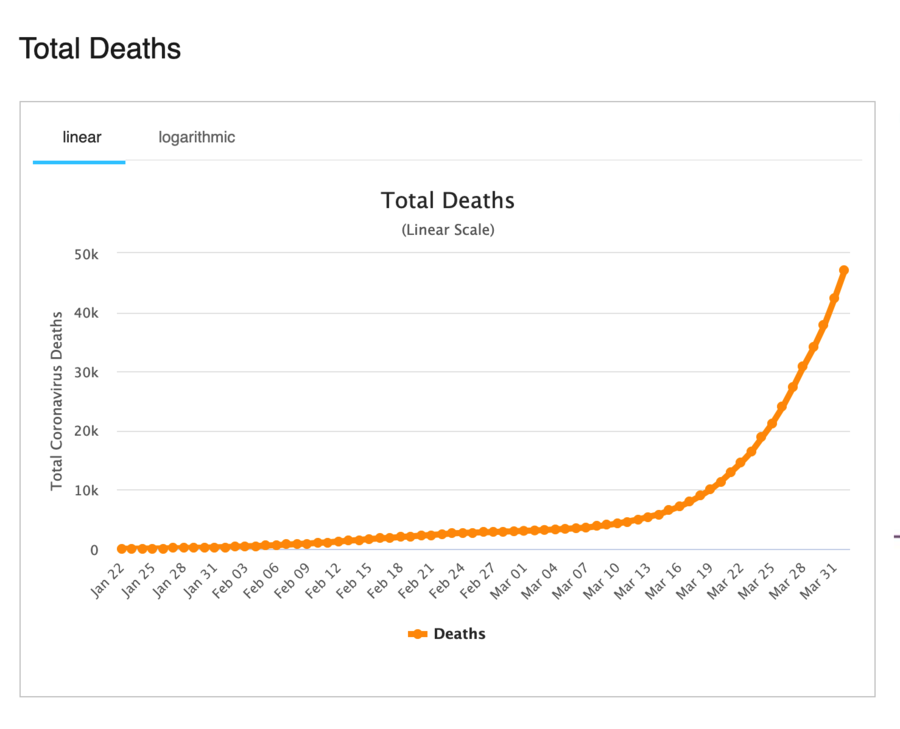Toggle the Deaths legend series
This screenshot has width=900, height=729.
coord(459,634)
